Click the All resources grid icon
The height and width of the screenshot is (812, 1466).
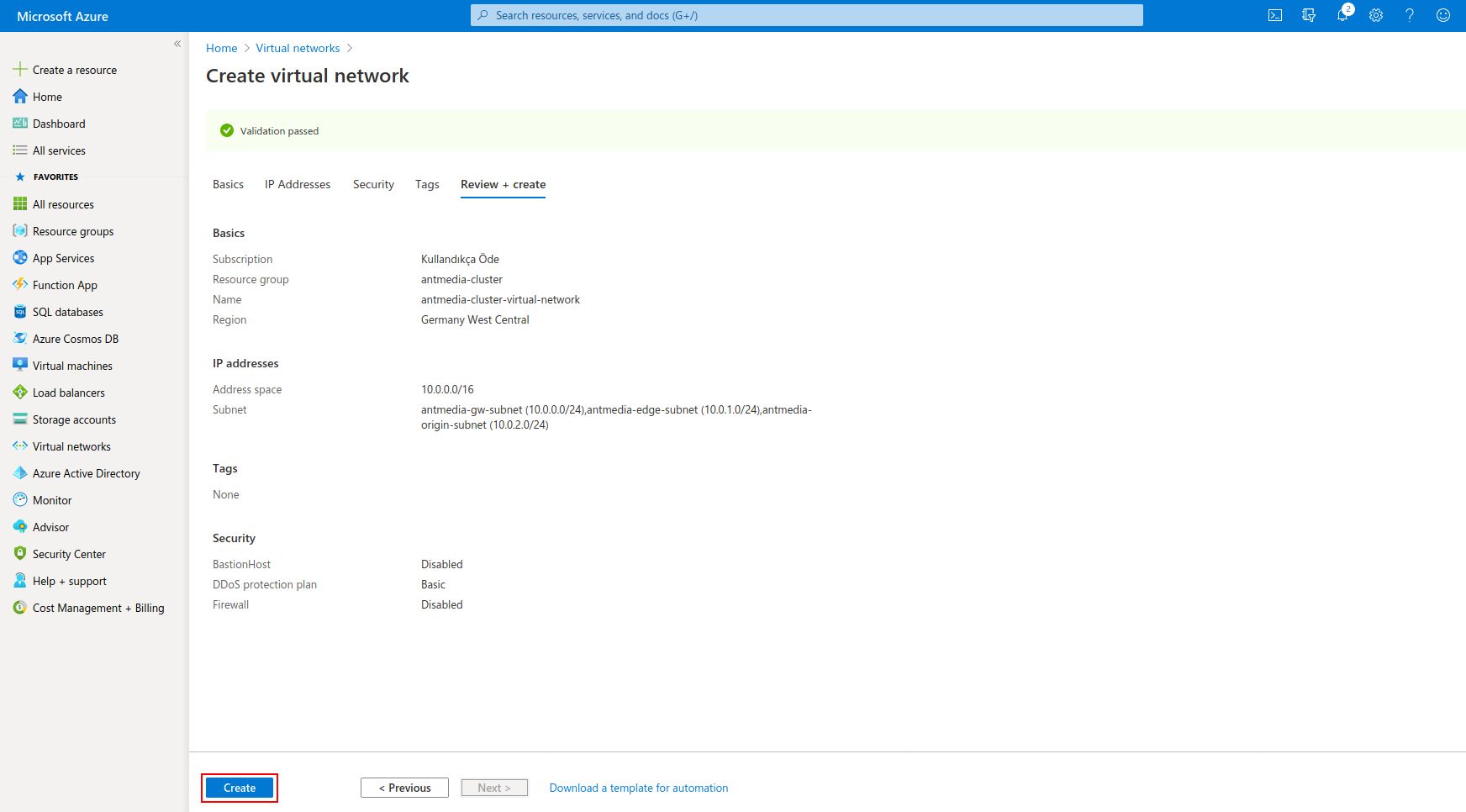click(20, 204)
